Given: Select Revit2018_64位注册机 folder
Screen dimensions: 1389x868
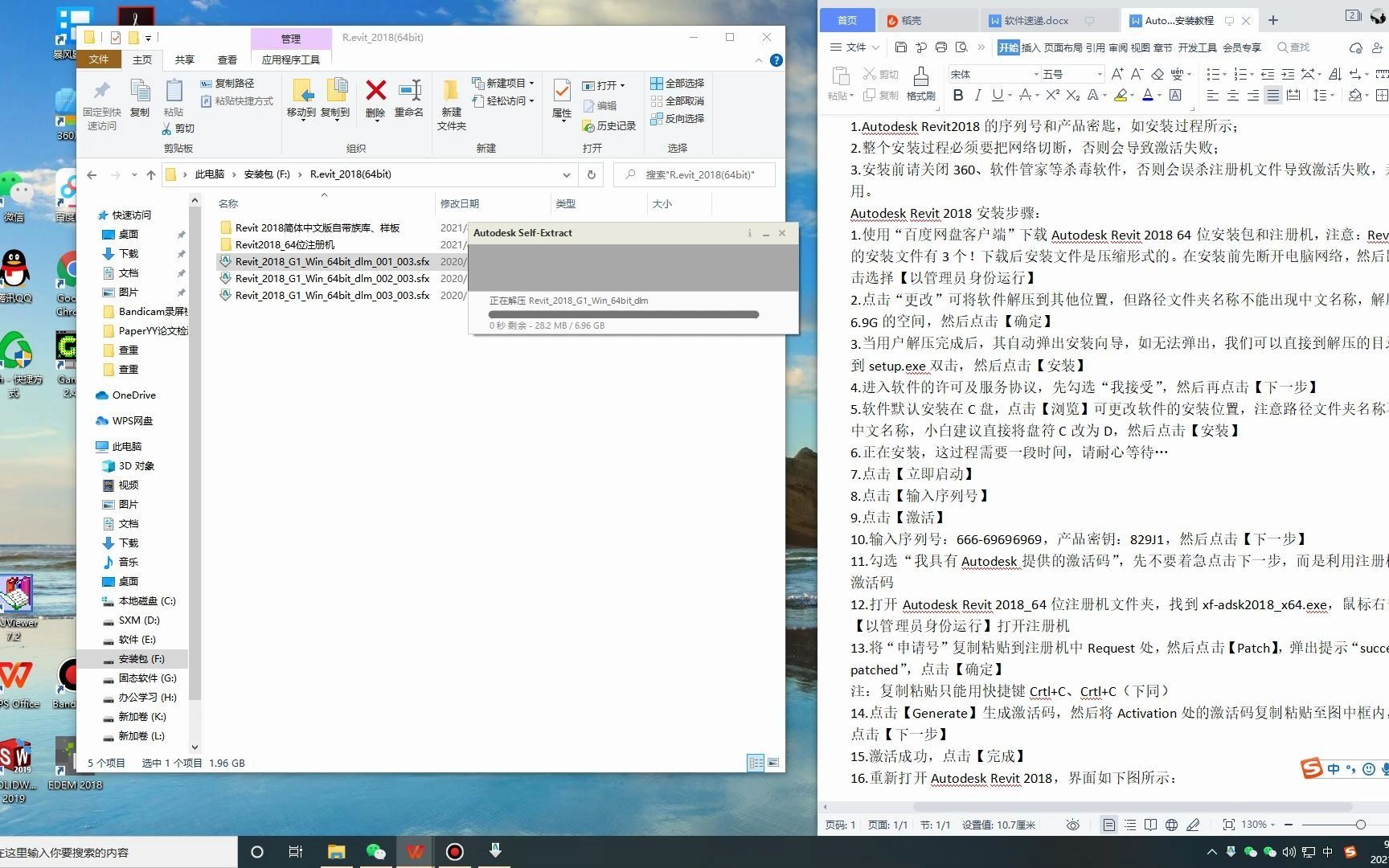Looking at the screenshot, I should point(285,244).
